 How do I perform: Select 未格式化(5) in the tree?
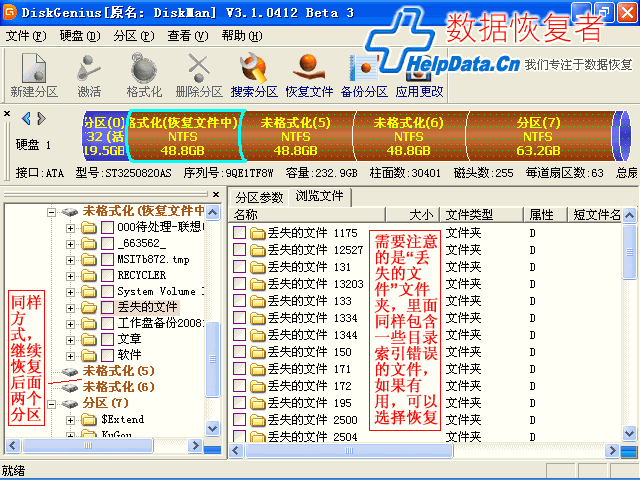click(118, 371)
